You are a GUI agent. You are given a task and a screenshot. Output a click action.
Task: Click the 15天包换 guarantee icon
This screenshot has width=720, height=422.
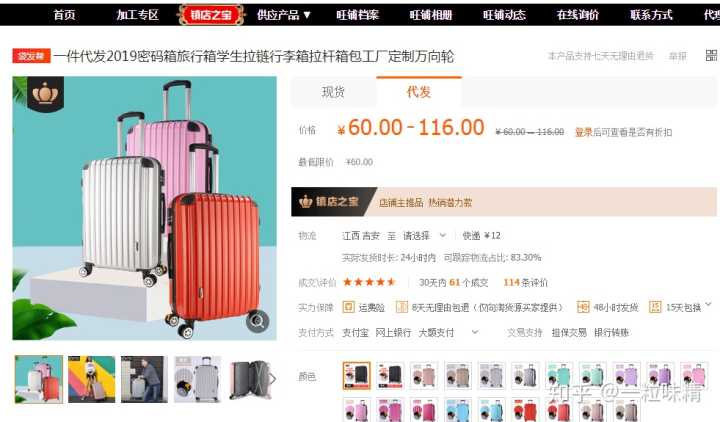pyautogui.click(x=655, y=307)
